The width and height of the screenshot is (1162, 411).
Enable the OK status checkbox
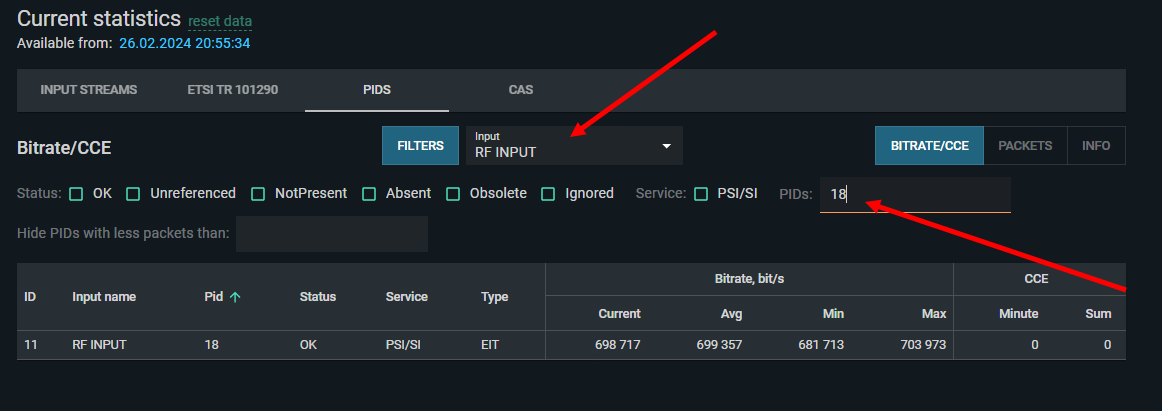click(77, 194)
